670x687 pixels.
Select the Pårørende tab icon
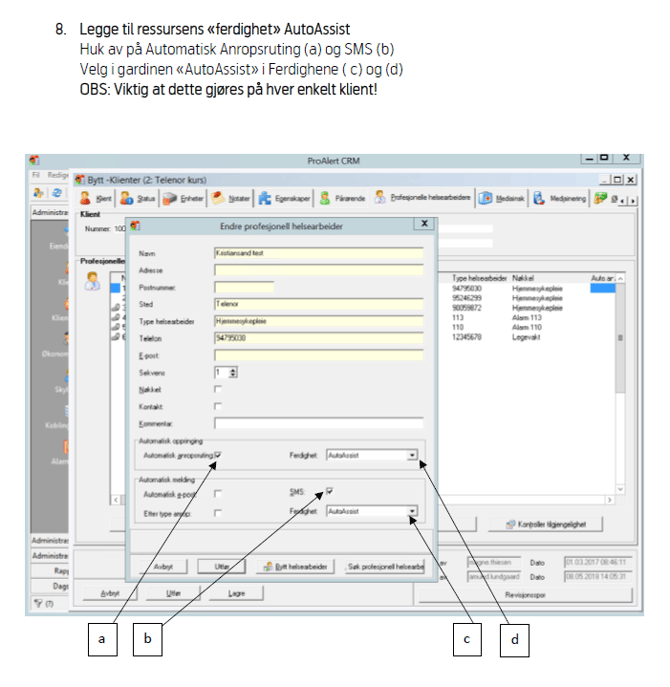click(x=325, y=199)
